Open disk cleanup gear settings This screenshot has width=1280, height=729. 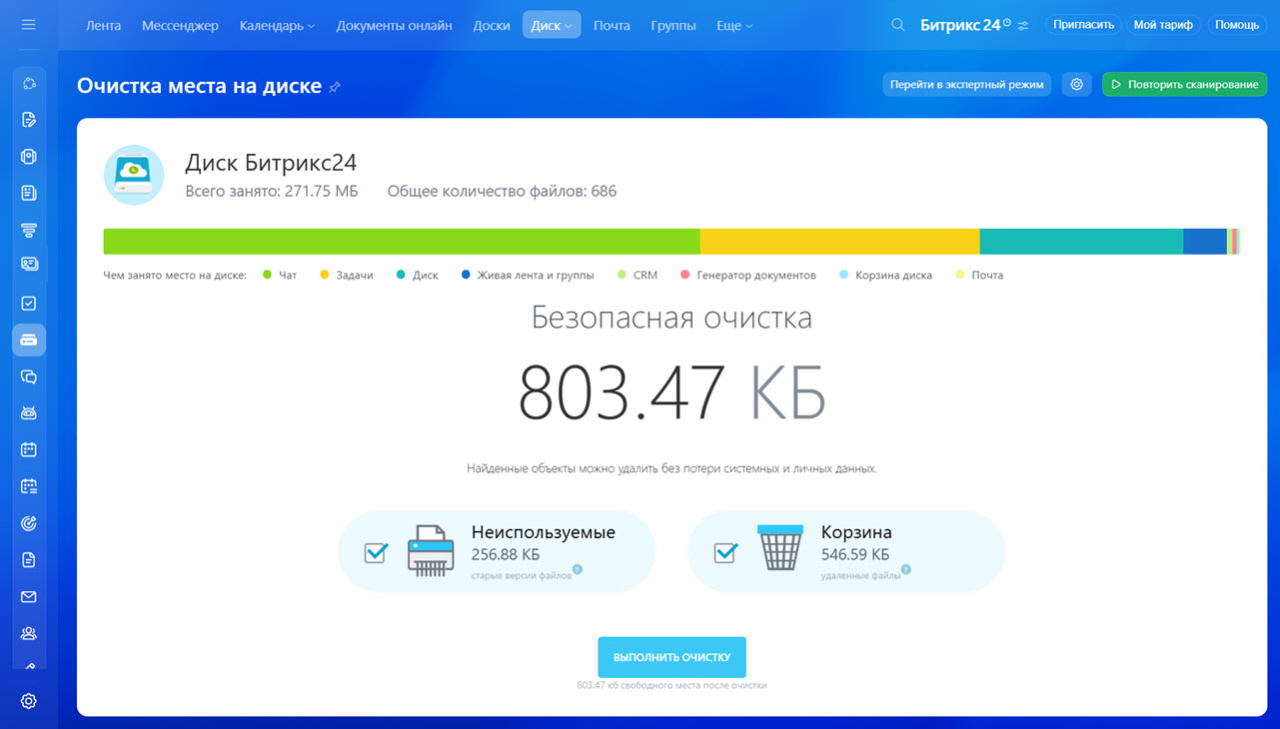point(1076,85)
